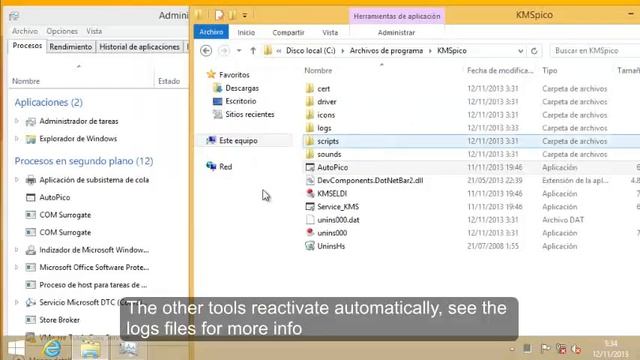The width and height of the screenshot is (640, 360).
Task: Click the volume speaker tray icon
Action: pos(576,349)
